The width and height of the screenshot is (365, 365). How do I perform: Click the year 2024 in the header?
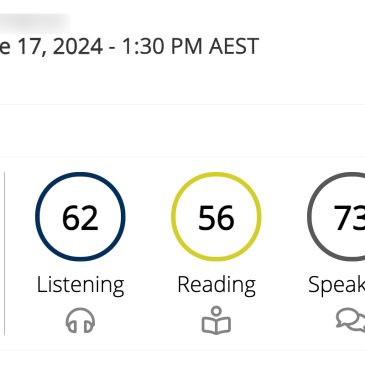[78, 46]
